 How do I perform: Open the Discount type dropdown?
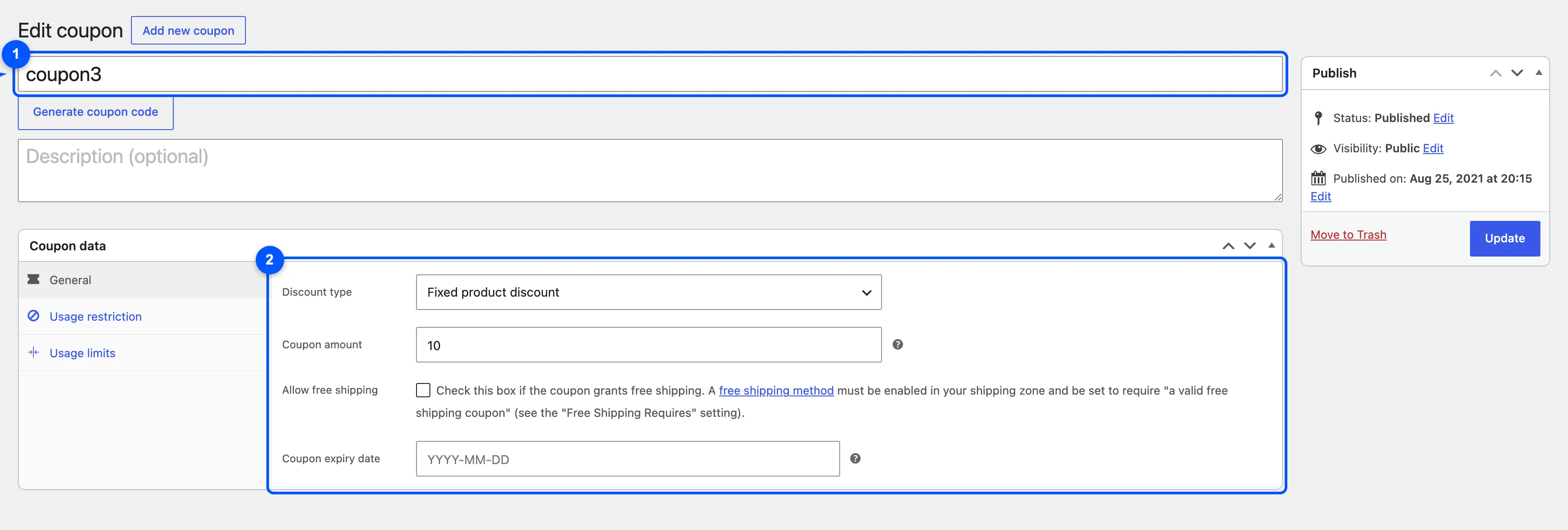pyautogui.click(x=648, y=292)
